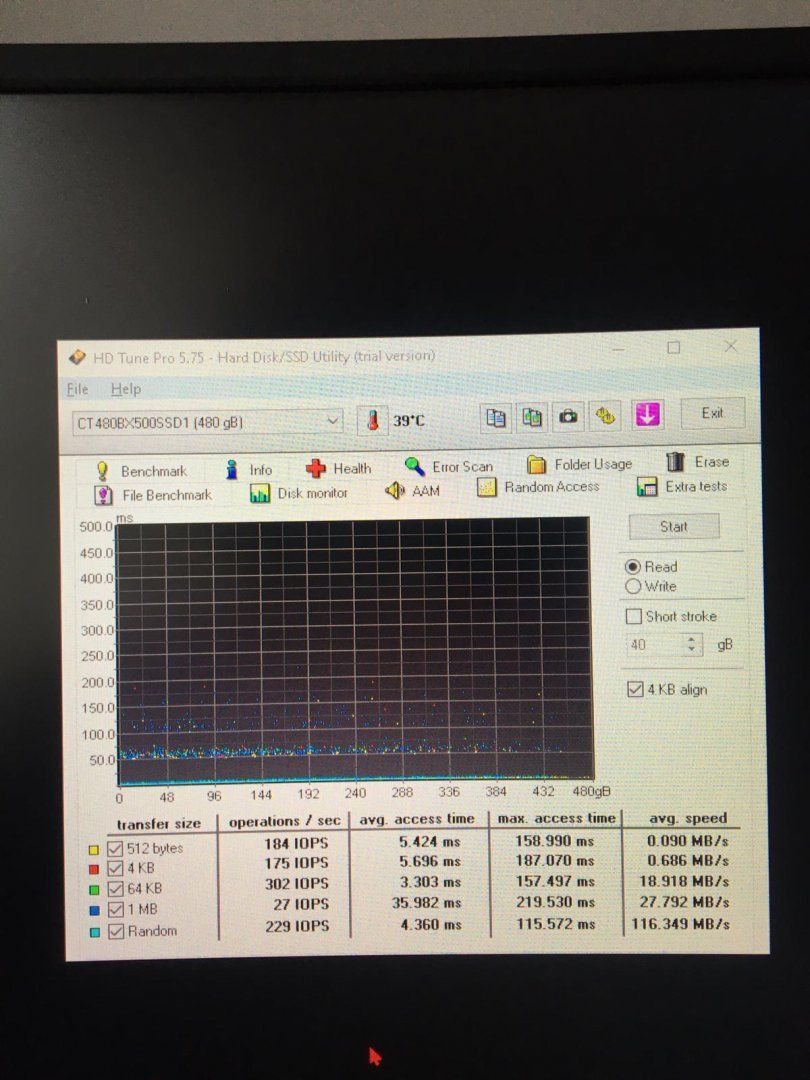Click the thermometer temperature icon

tap(373, 420)
